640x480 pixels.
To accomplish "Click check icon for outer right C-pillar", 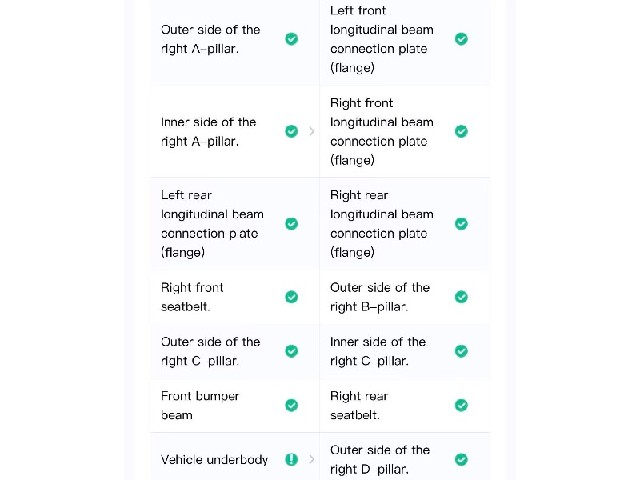I will (x=291, y=351).
